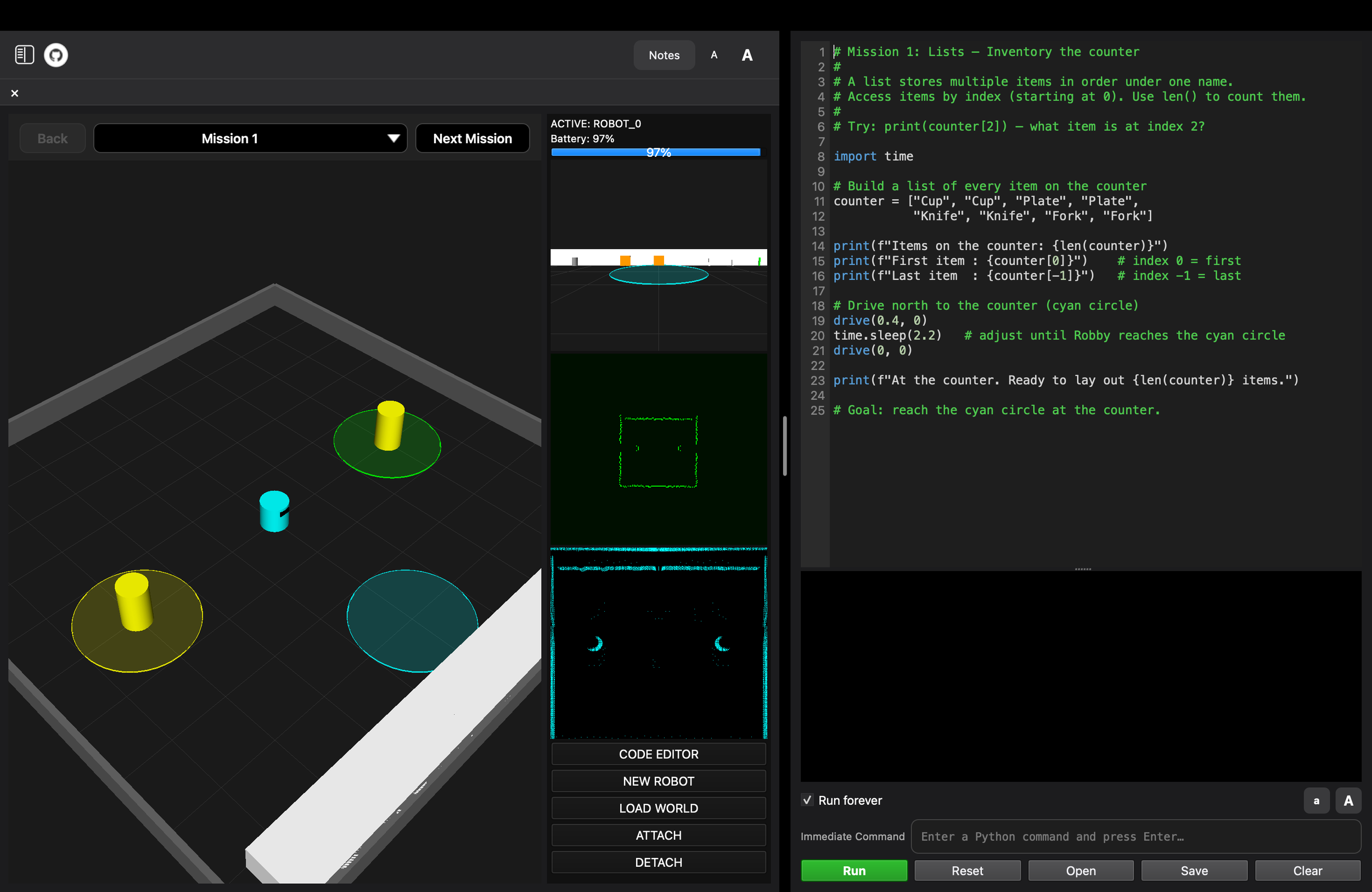Click the vertical pane divider handle
1372x892 pixels.
(x=785, y=445)
